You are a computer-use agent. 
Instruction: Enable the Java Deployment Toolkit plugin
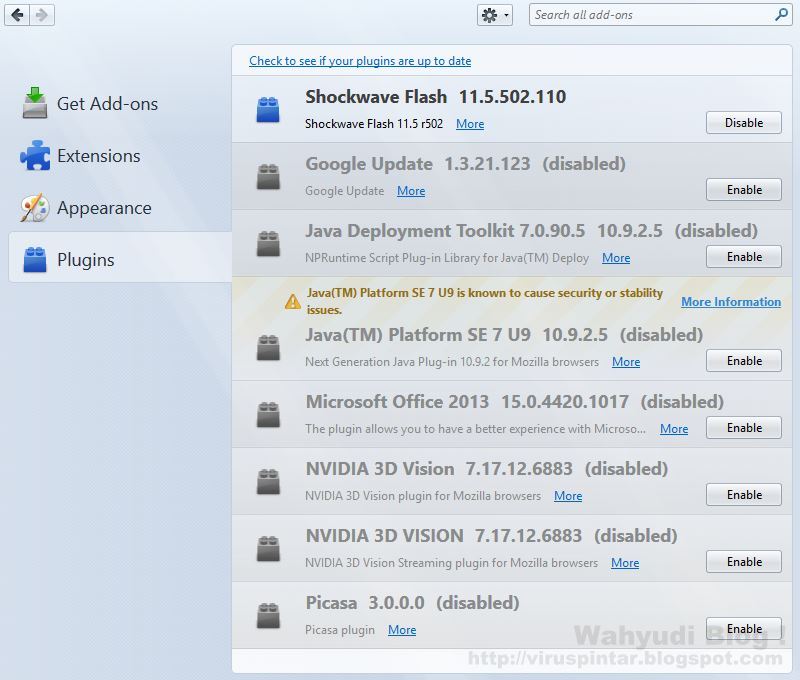tap(743, 257)
